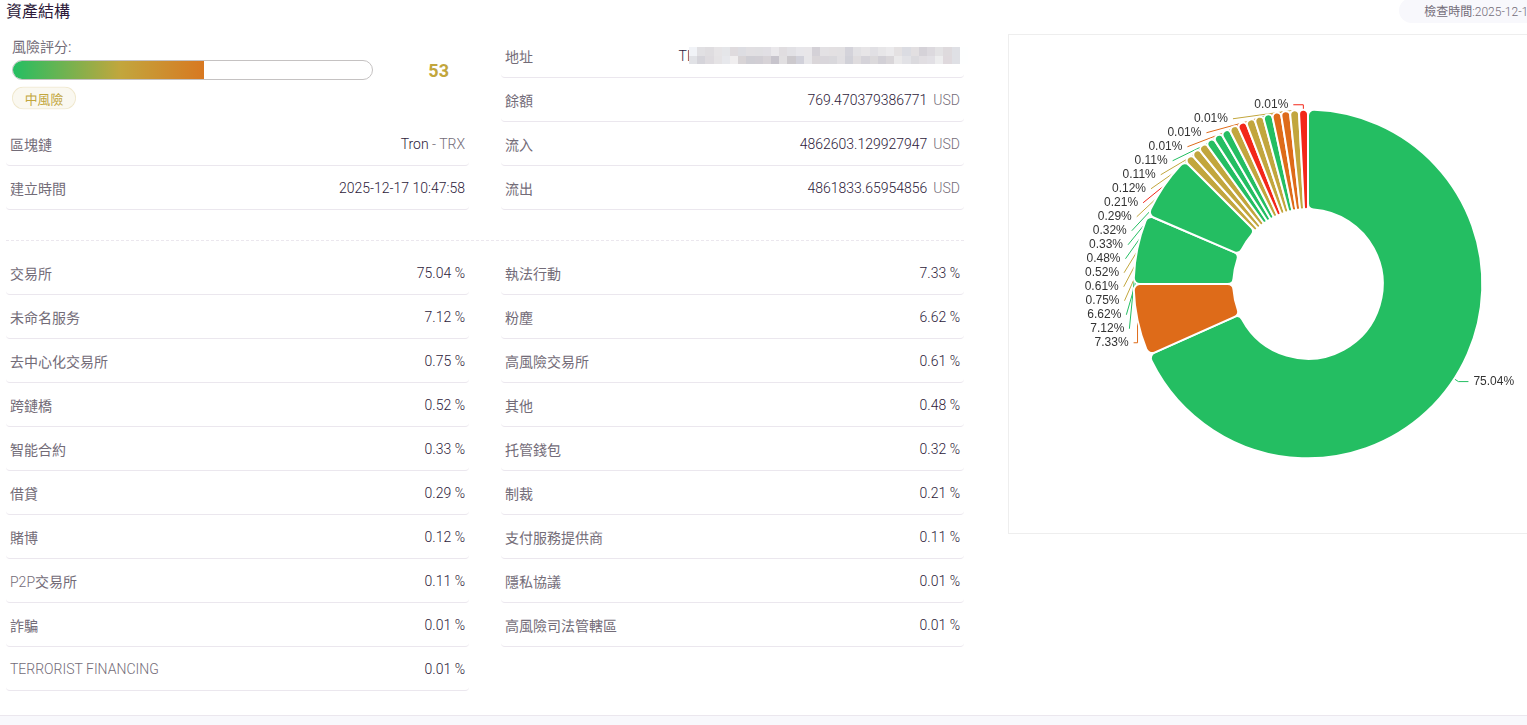Screen dimensions: 1527x725
Task: Click the 流入 inflow amount
Action: (x=863, y=144)
